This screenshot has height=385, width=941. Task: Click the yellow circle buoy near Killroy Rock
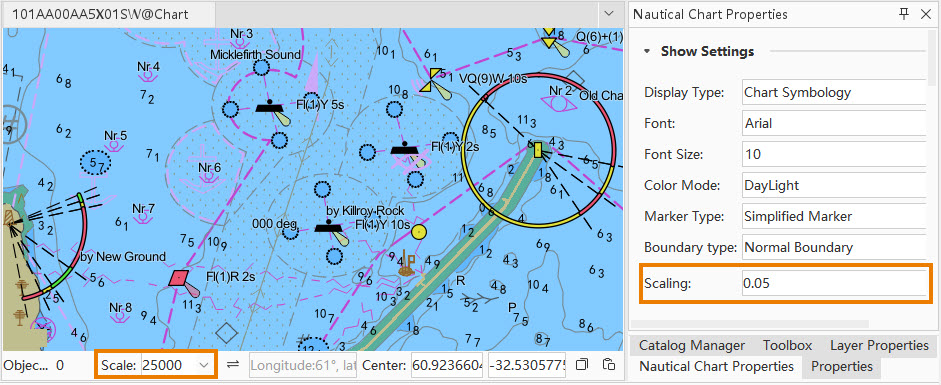point(419,232)
